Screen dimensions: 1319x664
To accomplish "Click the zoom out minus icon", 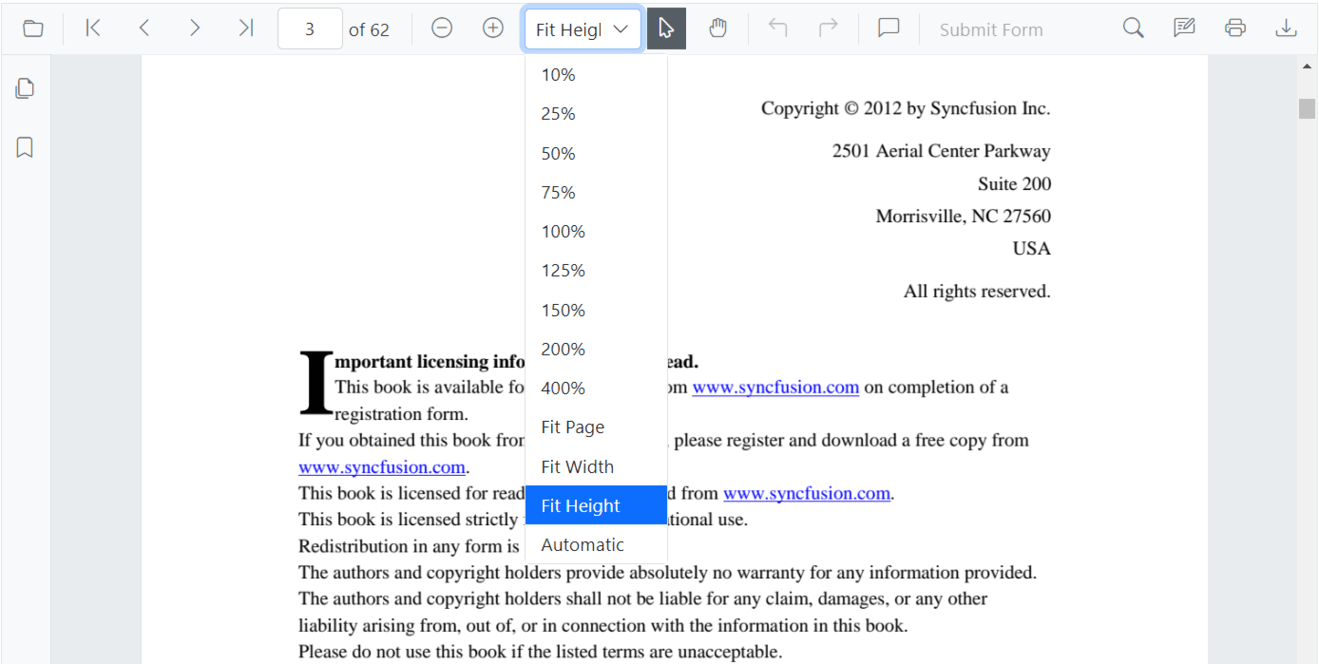I will (x=442, y=29).
